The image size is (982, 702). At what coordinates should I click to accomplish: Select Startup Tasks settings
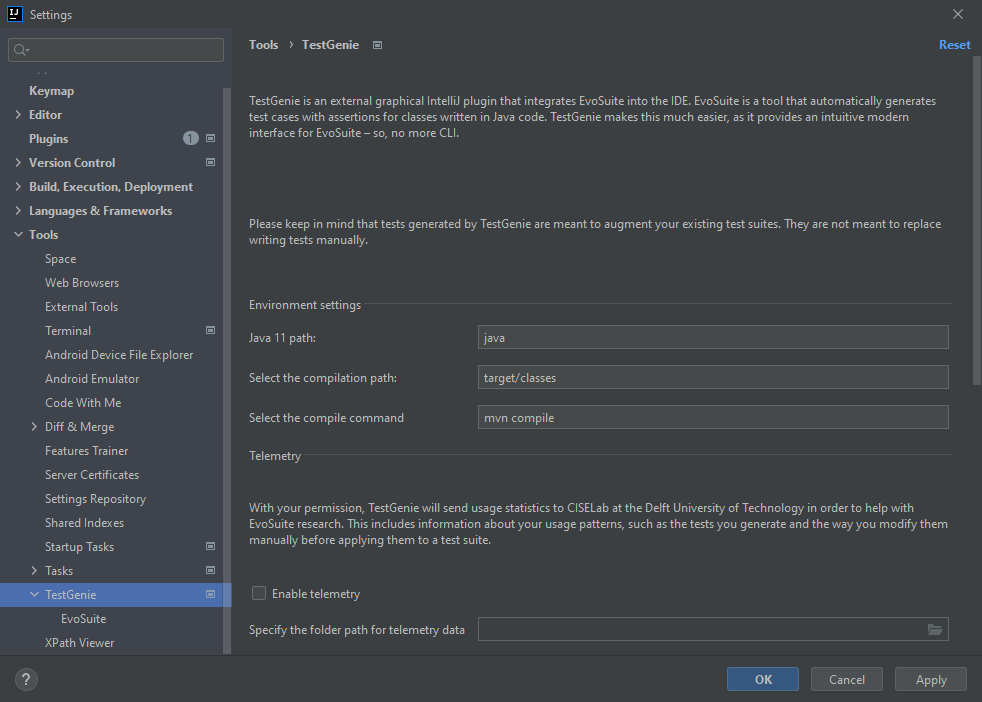click(x=80, y=547)
